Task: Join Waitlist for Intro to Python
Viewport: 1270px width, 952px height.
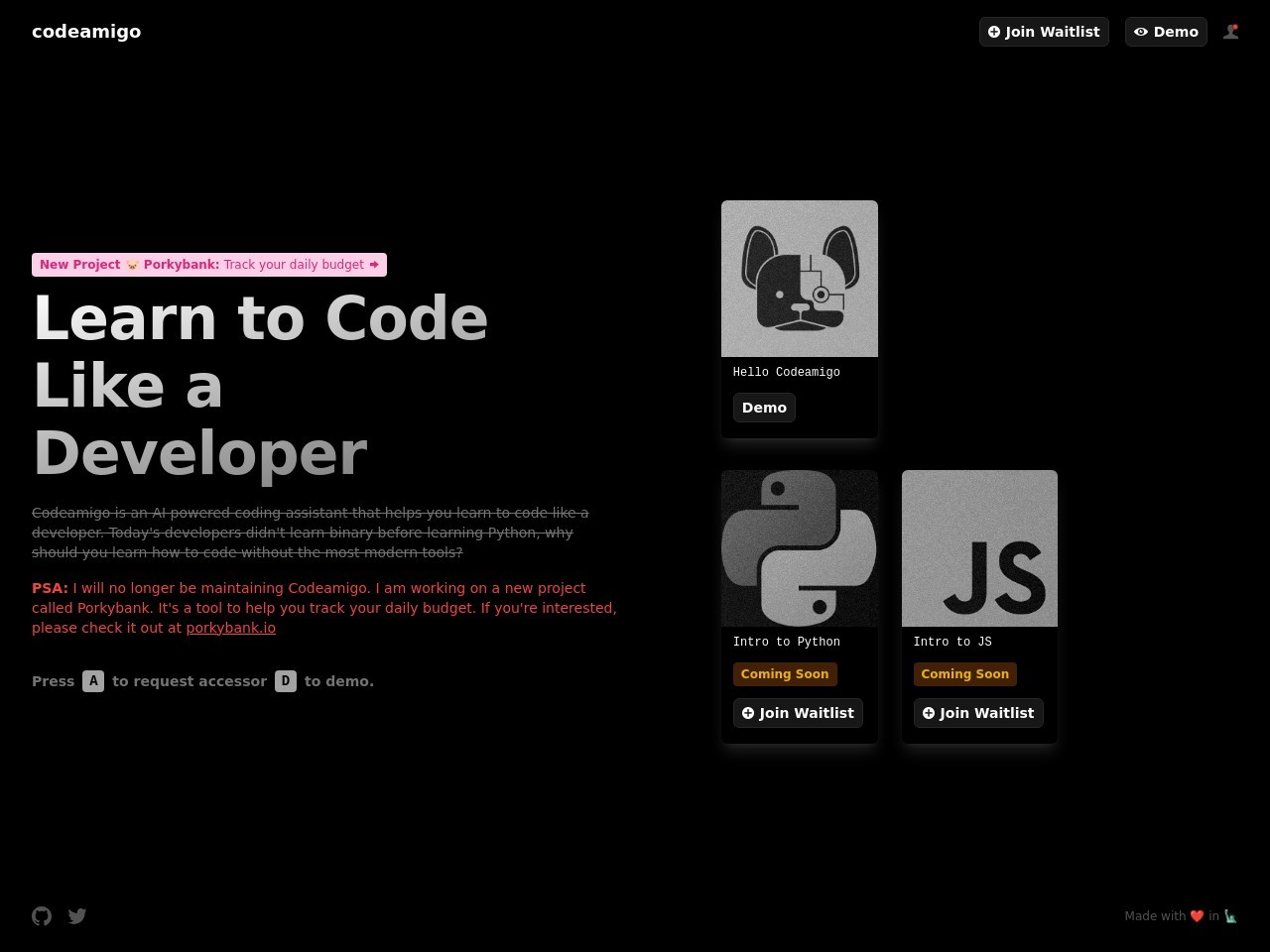Action: click(798, 713)
